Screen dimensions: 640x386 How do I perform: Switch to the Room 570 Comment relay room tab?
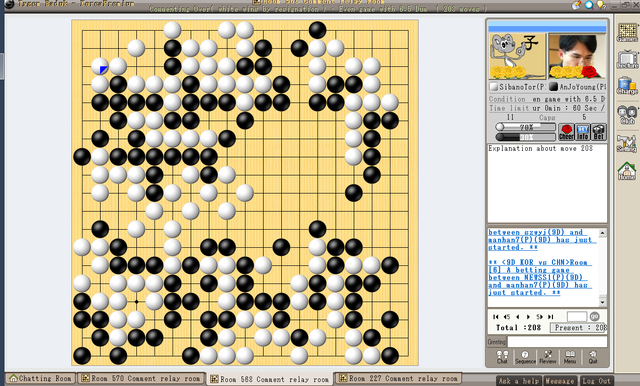coord(141,379)
